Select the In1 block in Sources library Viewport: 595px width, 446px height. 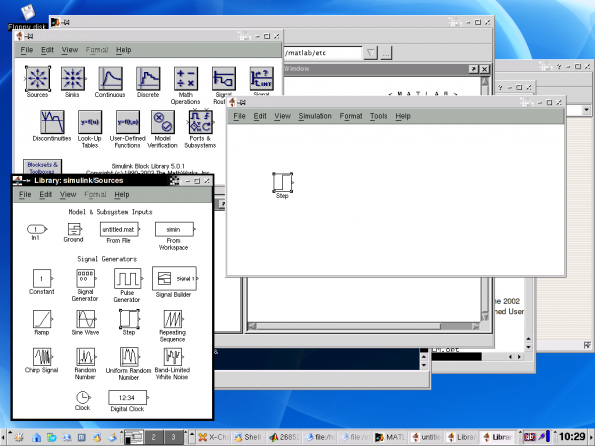coord(37,229)
